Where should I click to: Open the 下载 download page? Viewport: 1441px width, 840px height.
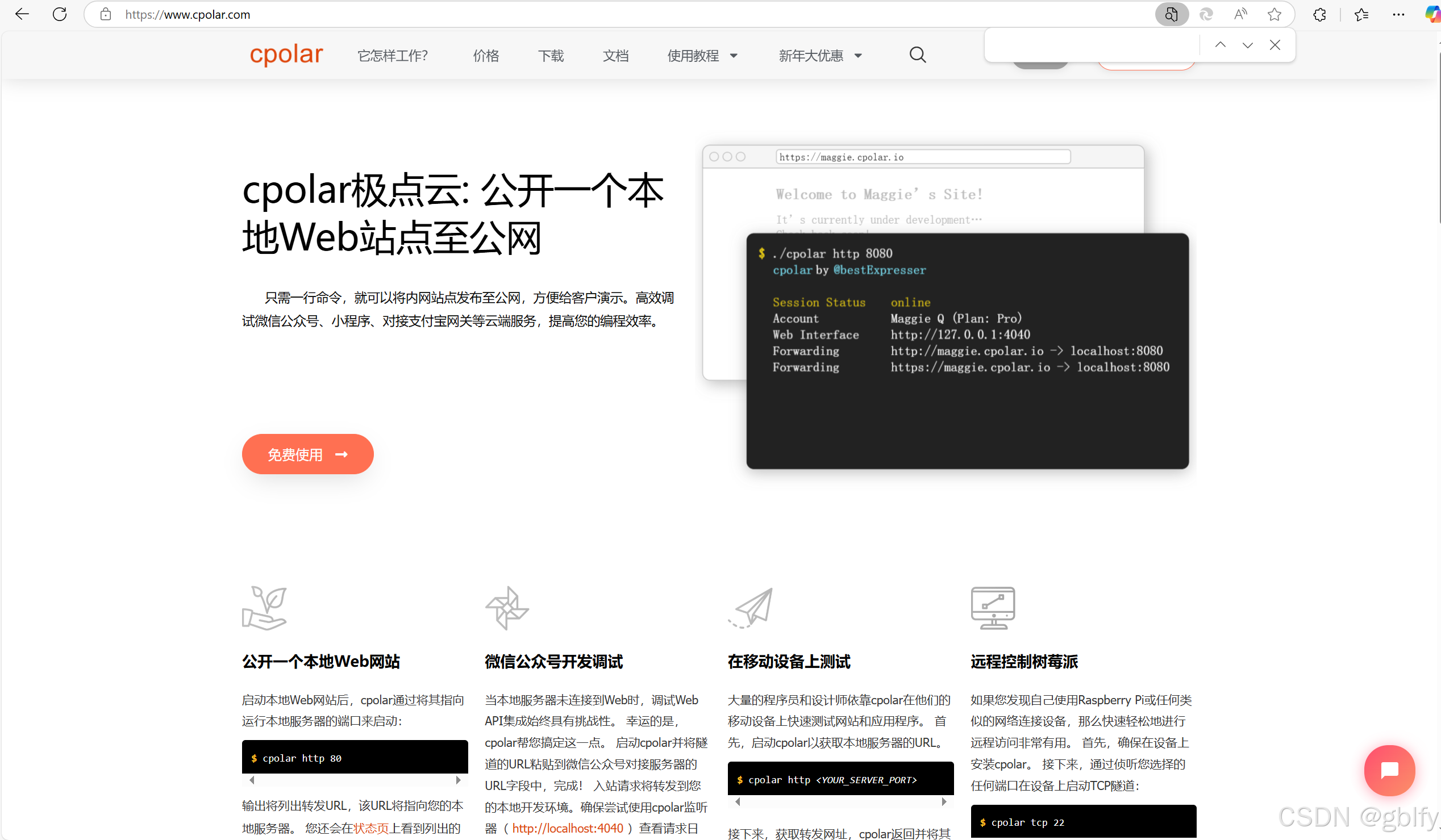pos(551,56)
